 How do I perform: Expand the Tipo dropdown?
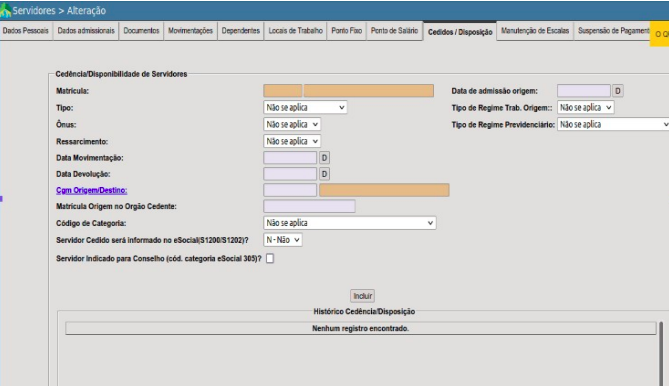pos(305,107)
